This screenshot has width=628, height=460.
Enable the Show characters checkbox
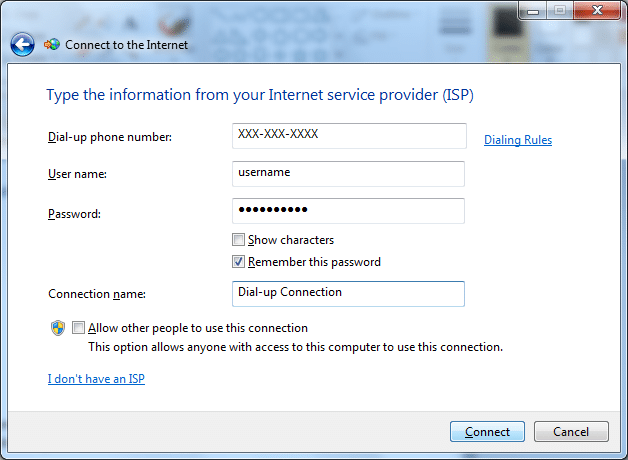coord(238,240)
